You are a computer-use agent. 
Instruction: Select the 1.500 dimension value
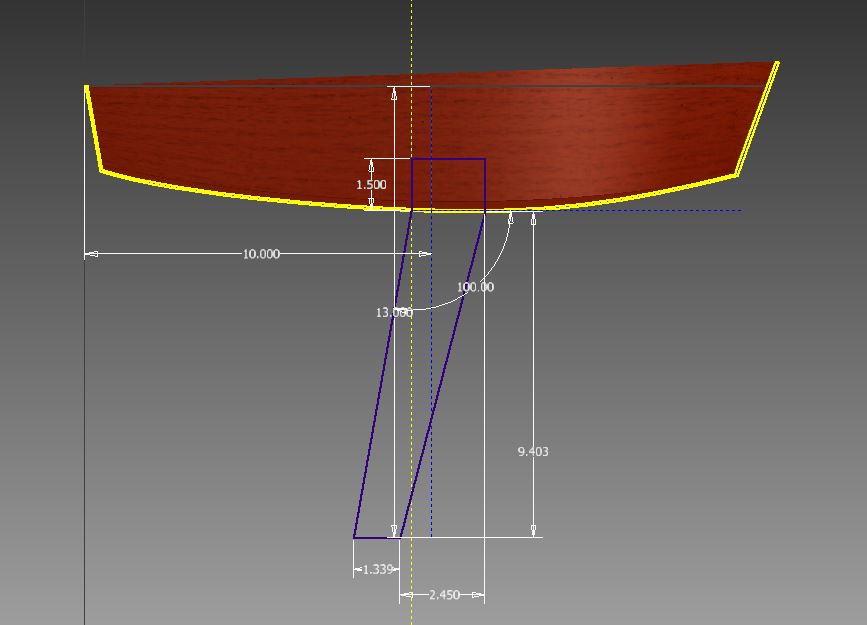coord(371,185)
